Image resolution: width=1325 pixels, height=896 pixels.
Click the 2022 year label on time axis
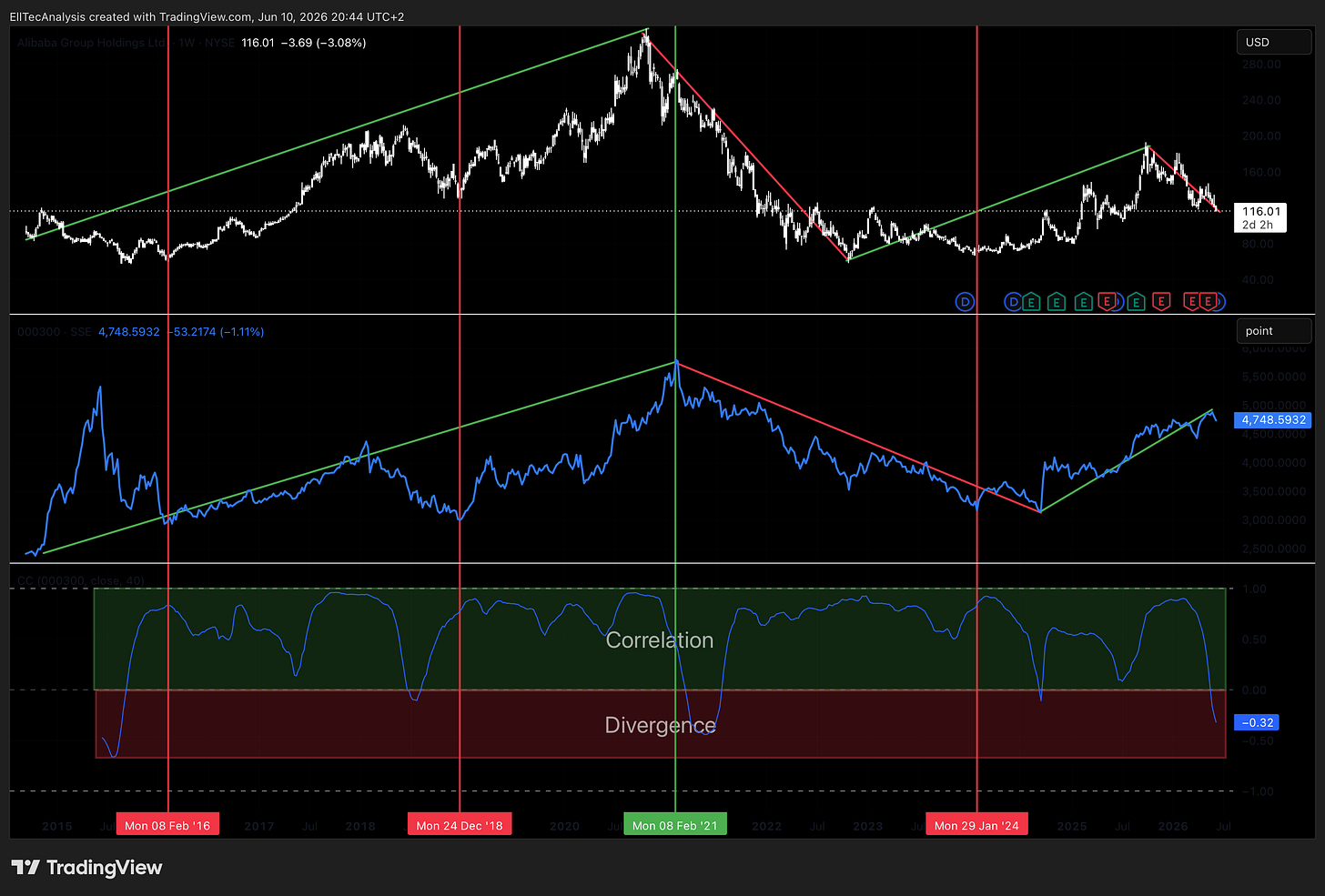click(x=766, y=826)
